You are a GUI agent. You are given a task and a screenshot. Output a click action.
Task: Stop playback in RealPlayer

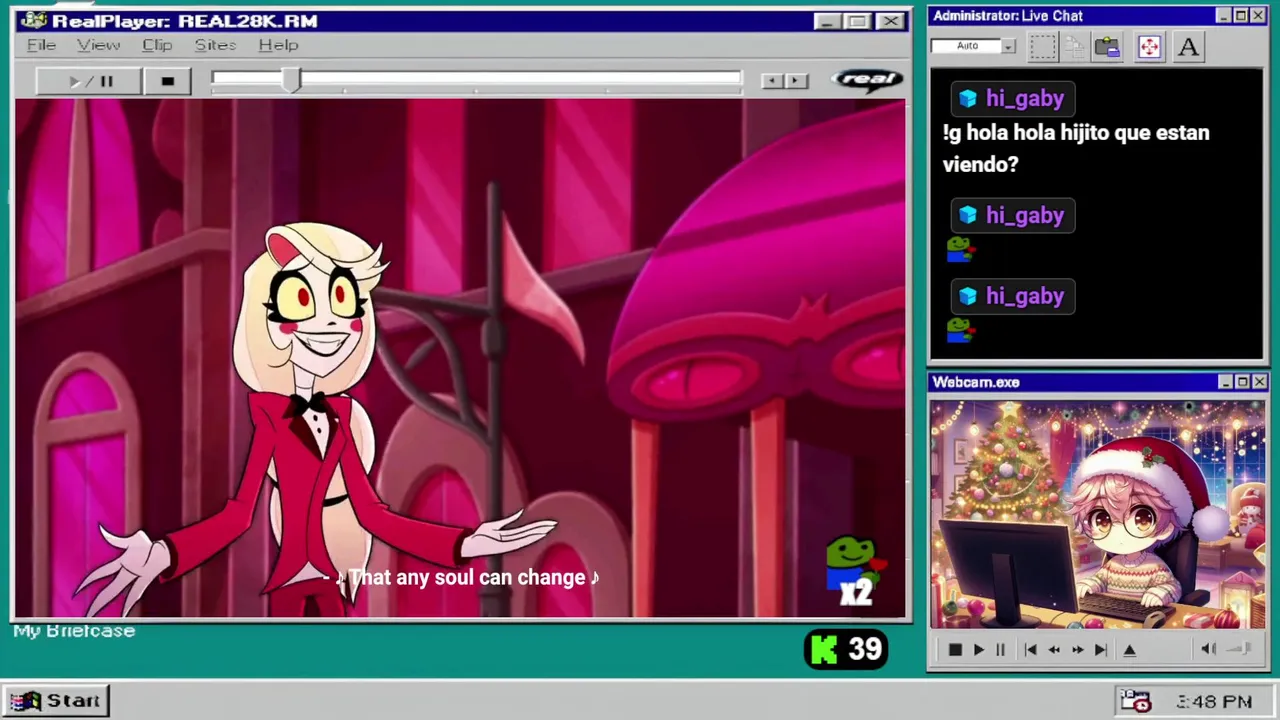click(167, 81)
